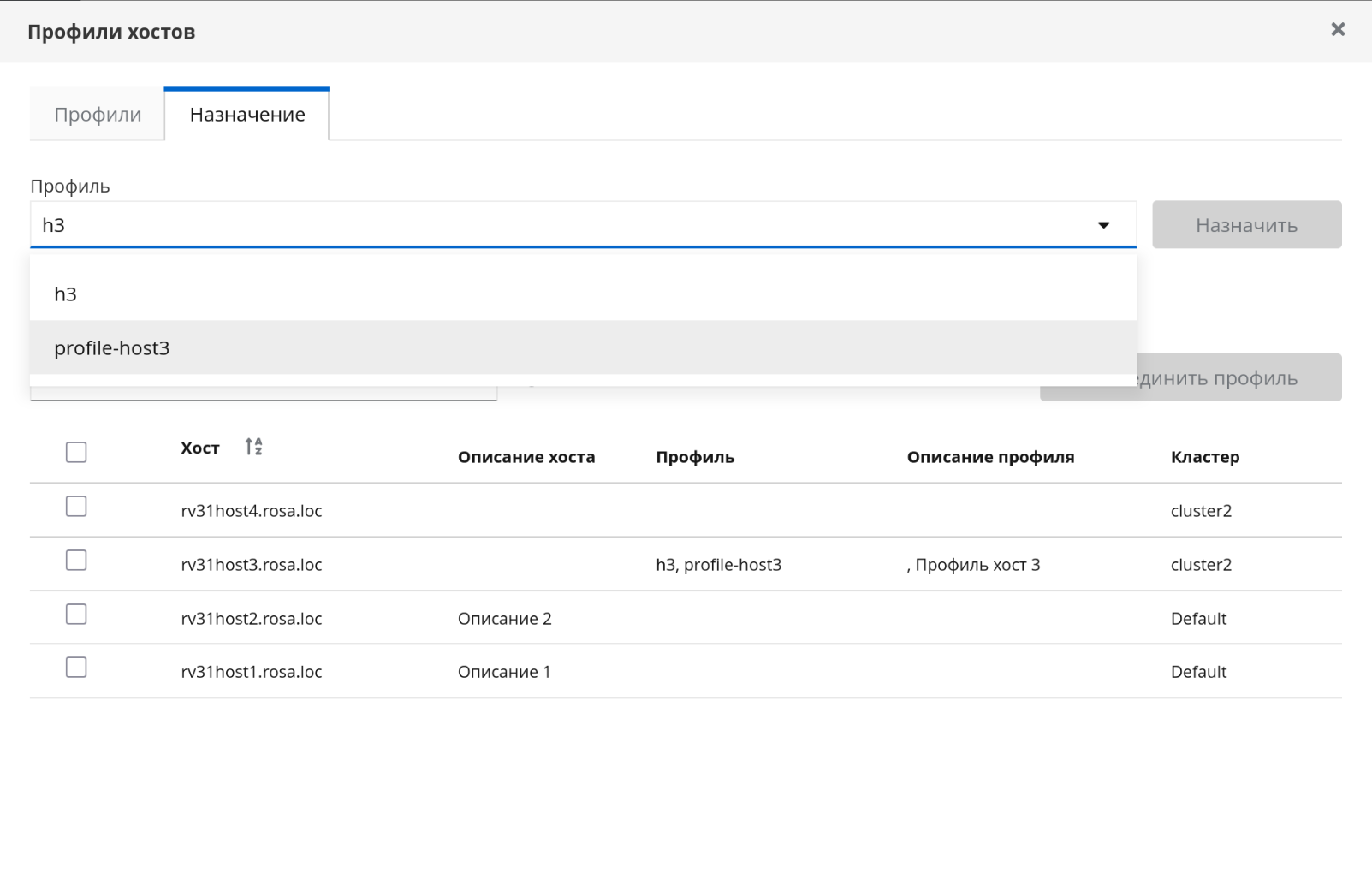
Task: Tick the checkbox for rv31host3.rosa.loc
Action: click(x=76, y=561)
